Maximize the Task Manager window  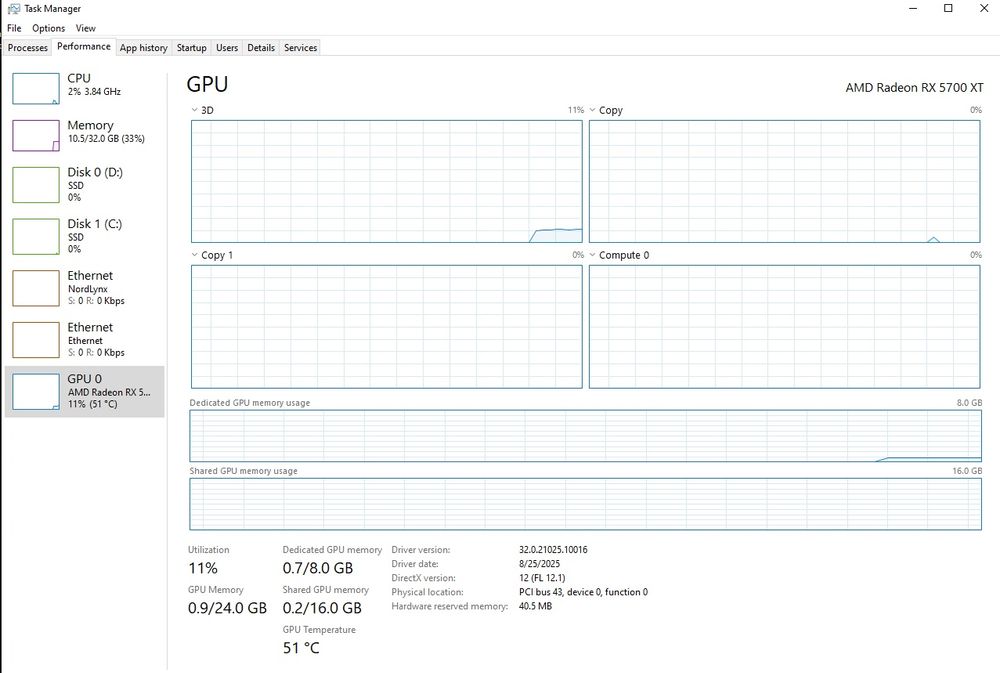click(948, 9)
